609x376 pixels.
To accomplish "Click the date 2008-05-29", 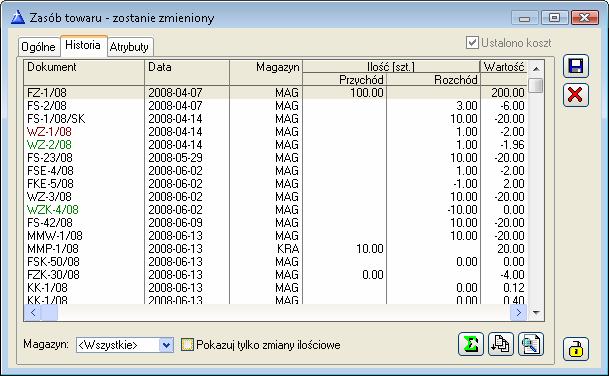I will click(x=175, y=158).
